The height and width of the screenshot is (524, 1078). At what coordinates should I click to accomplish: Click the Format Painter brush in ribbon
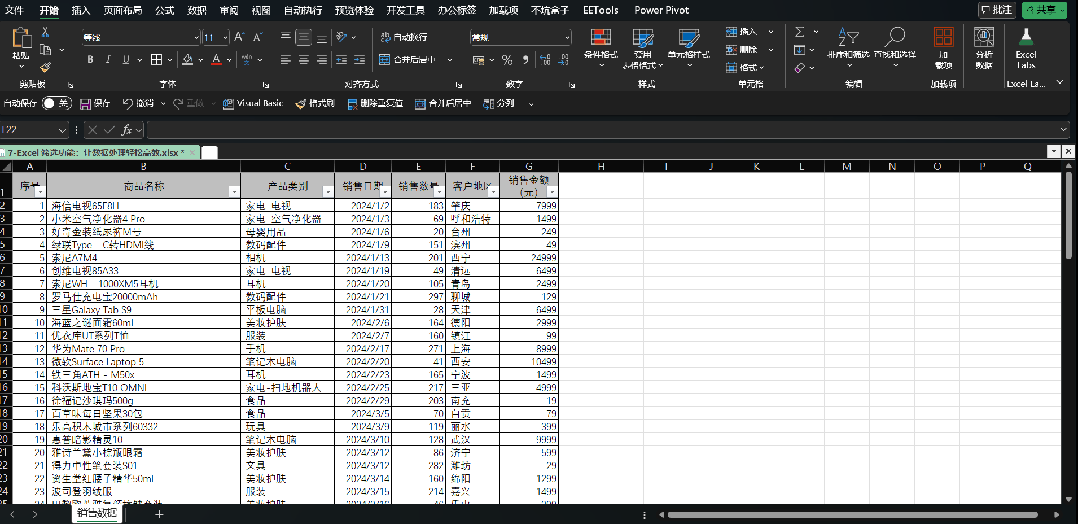pyautogui.click(x=45, y=67)
